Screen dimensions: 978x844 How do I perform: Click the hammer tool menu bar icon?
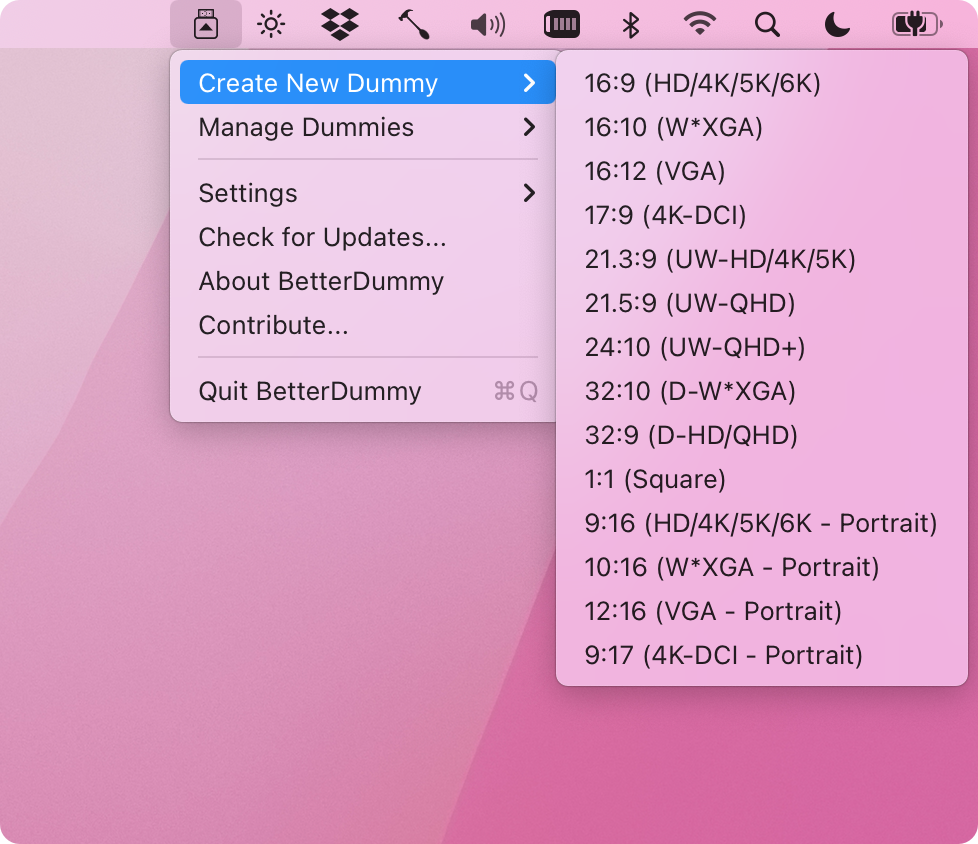click(414, 25)
